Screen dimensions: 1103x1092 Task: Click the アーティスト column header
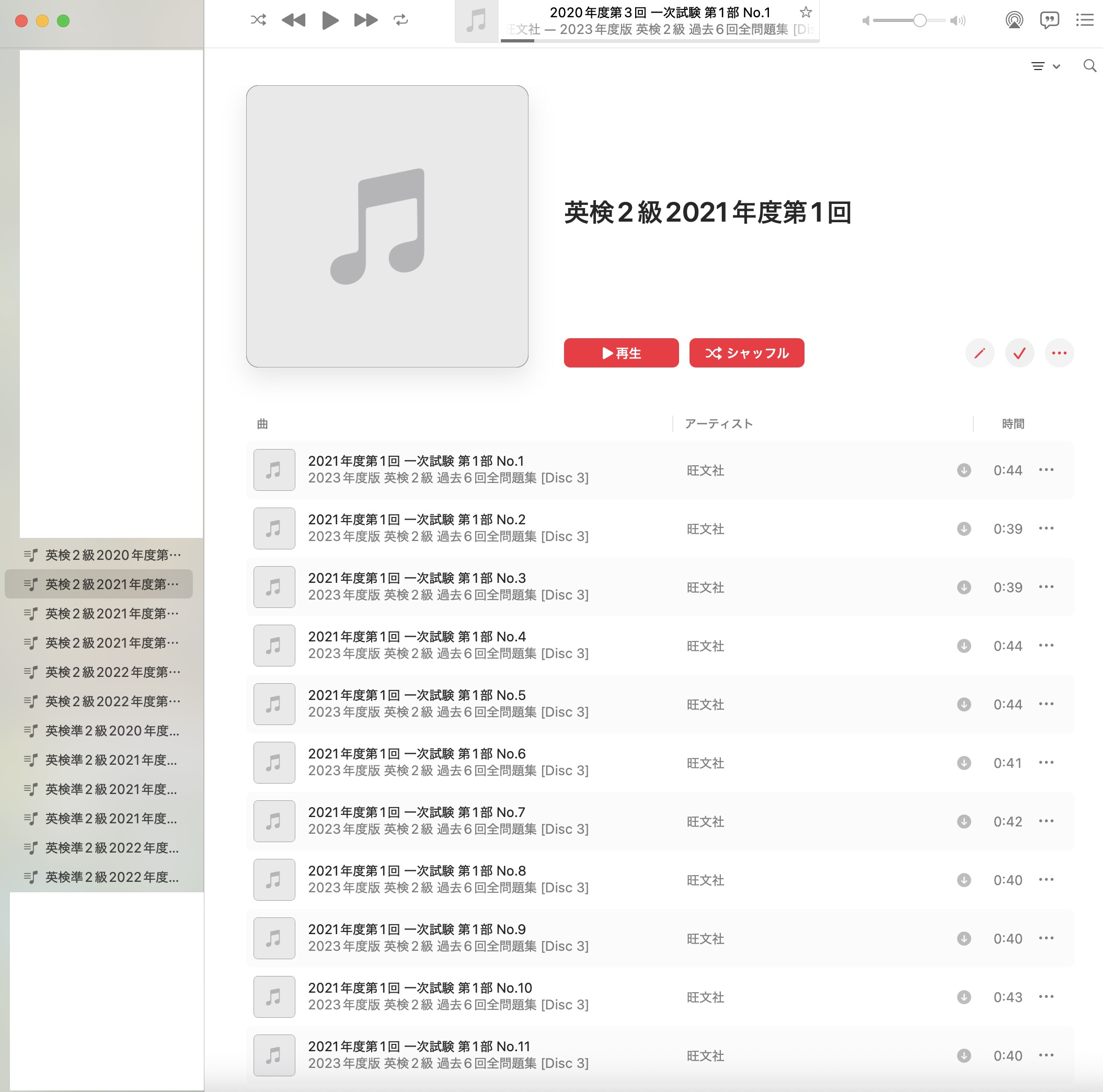click(x=719, y=423)
